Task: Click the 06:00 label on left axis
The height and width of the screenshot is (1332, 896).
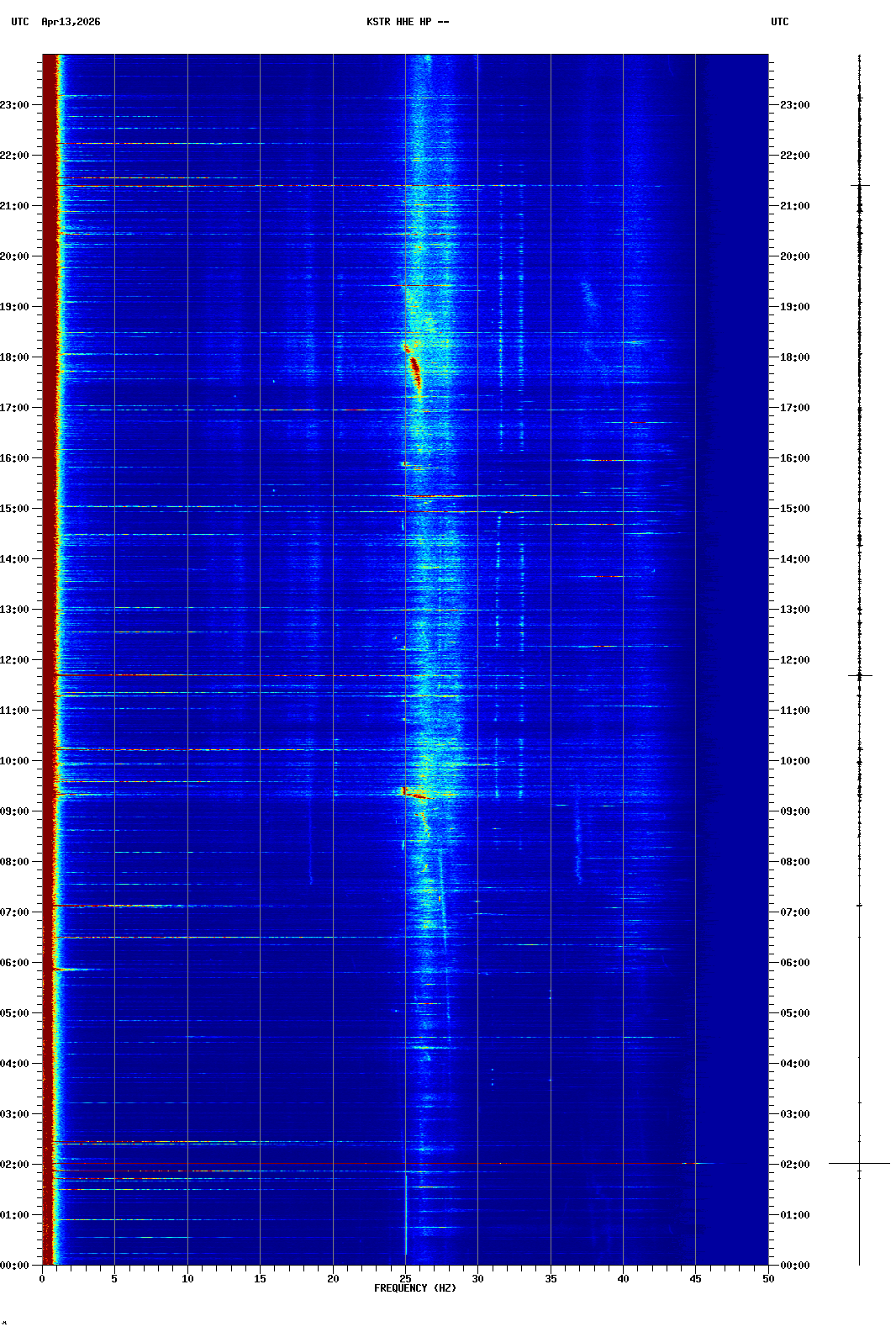Action: (x=15, y=963)
